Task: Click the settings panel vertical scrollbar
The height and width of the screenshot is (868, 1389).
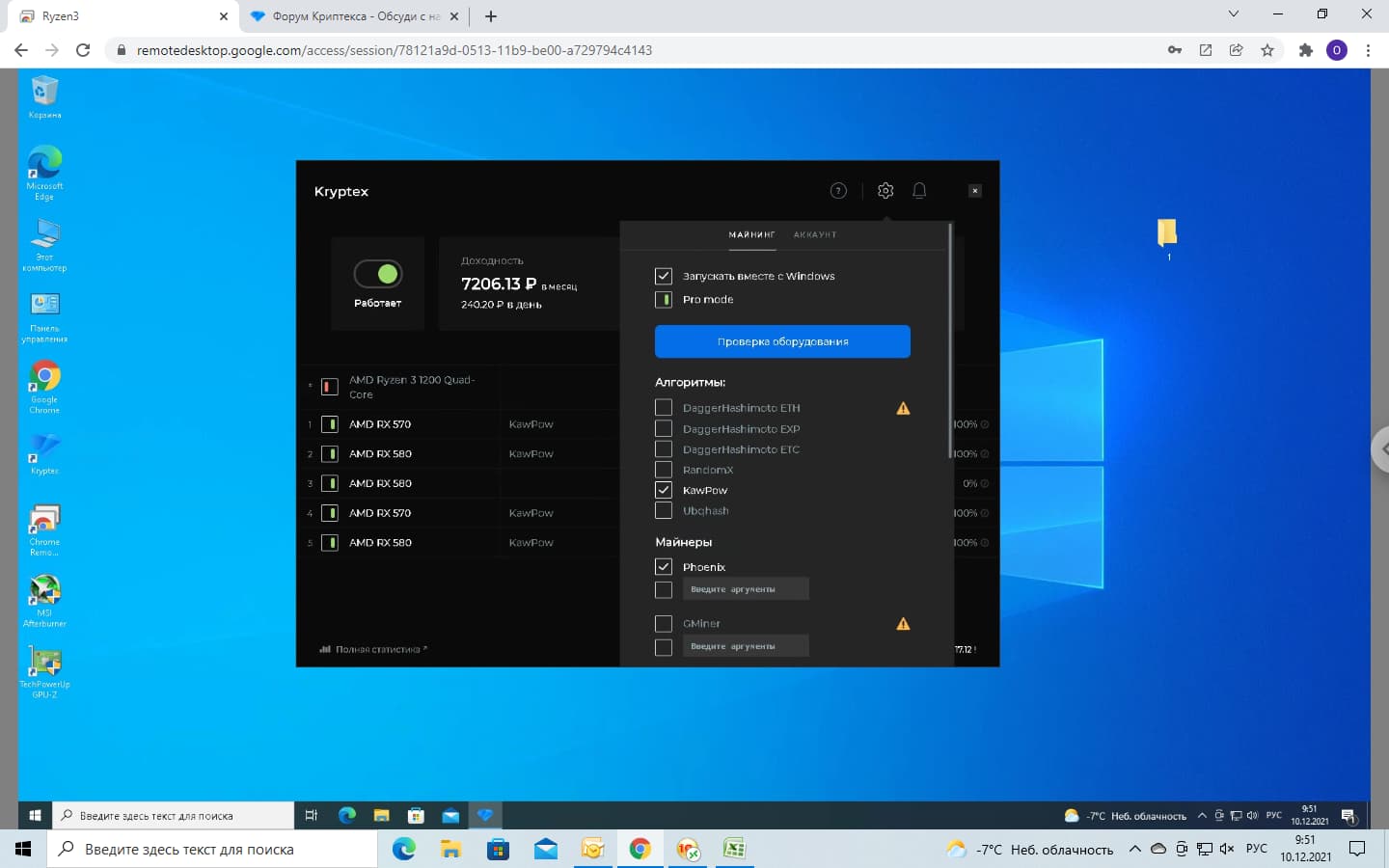Action: click(951, 339)
